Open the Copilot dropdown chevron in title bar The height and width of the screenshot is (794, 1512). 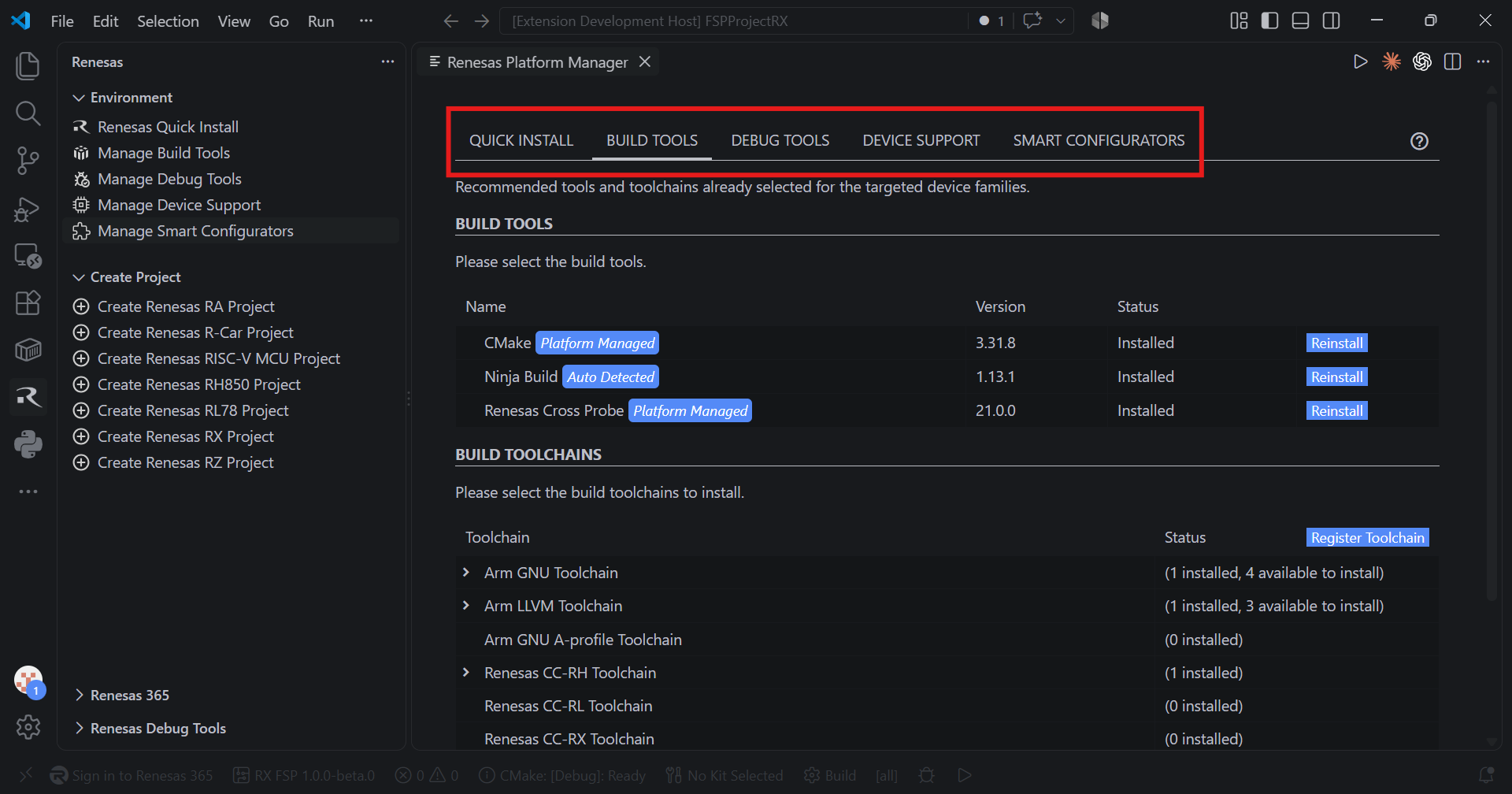coord(1061,21)
